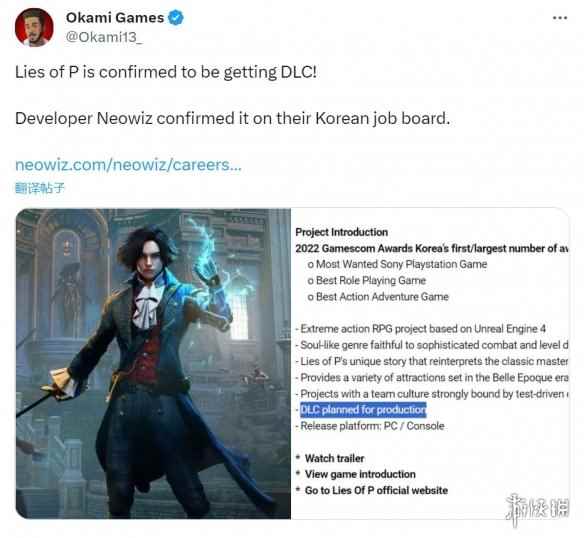Image resolution: width=584 pixels, height=538 pixels.
Task: Open the @Okami13_ handle
Action: (x=104, y=37)
